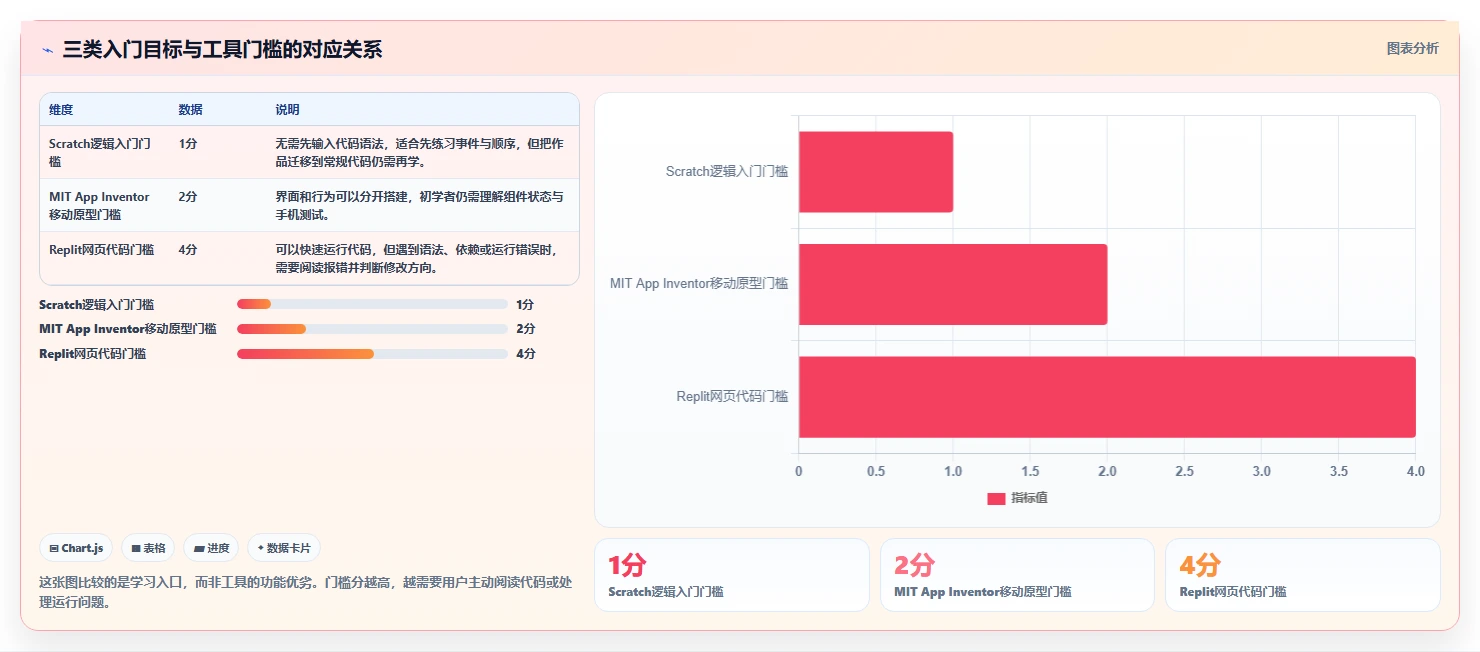The image size is (1480, 652).
Task: Click Scratch逻辑入门门槛 label beside progress bar
Action: pyautogui.click(x=97, y=304)
